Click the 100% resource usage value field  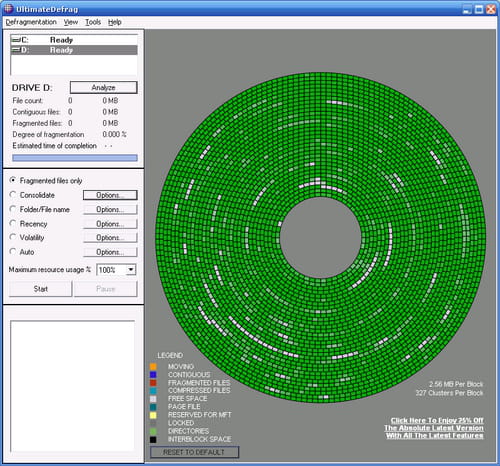111,270
